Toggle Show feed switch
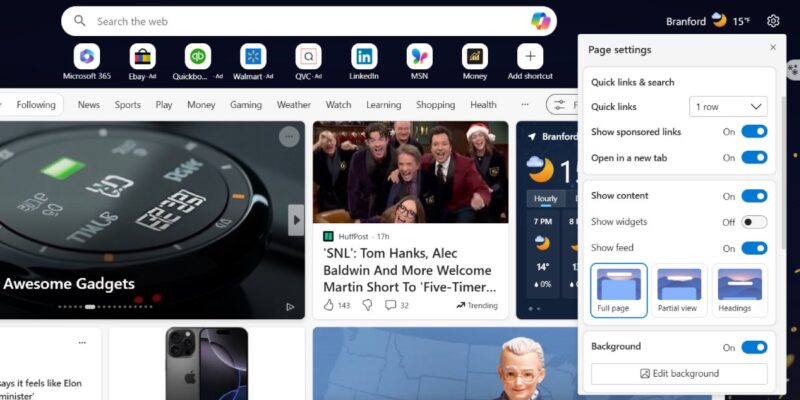 pyautogui.click(x=754, y=248)
